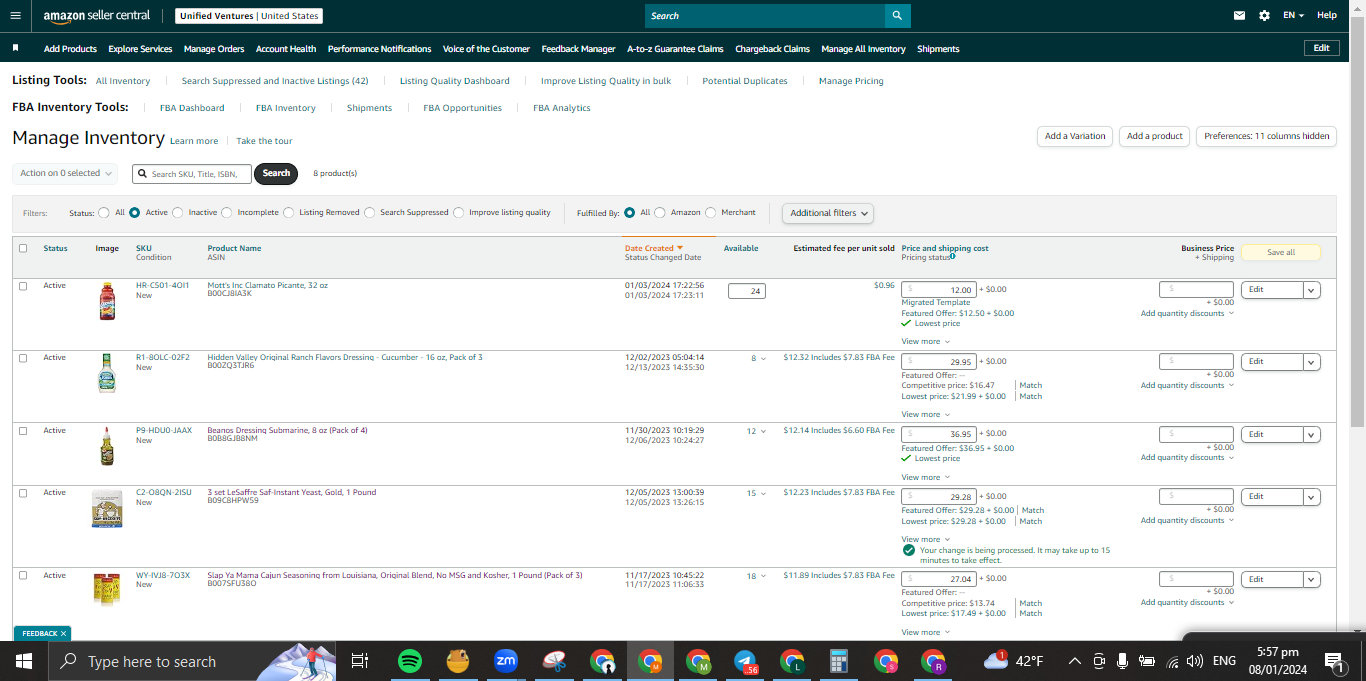Click the search magnifier button in top bar
Viewport: 1366px width, 681px height.
click(x=897, y=16)
